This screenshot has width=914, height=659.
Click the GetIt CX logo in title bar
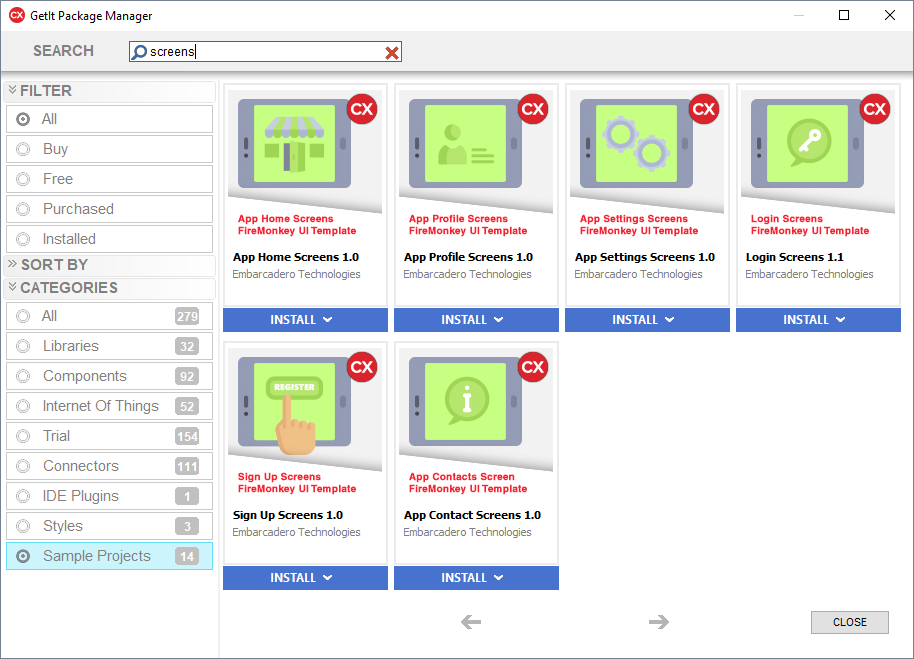tap(17, 16)
